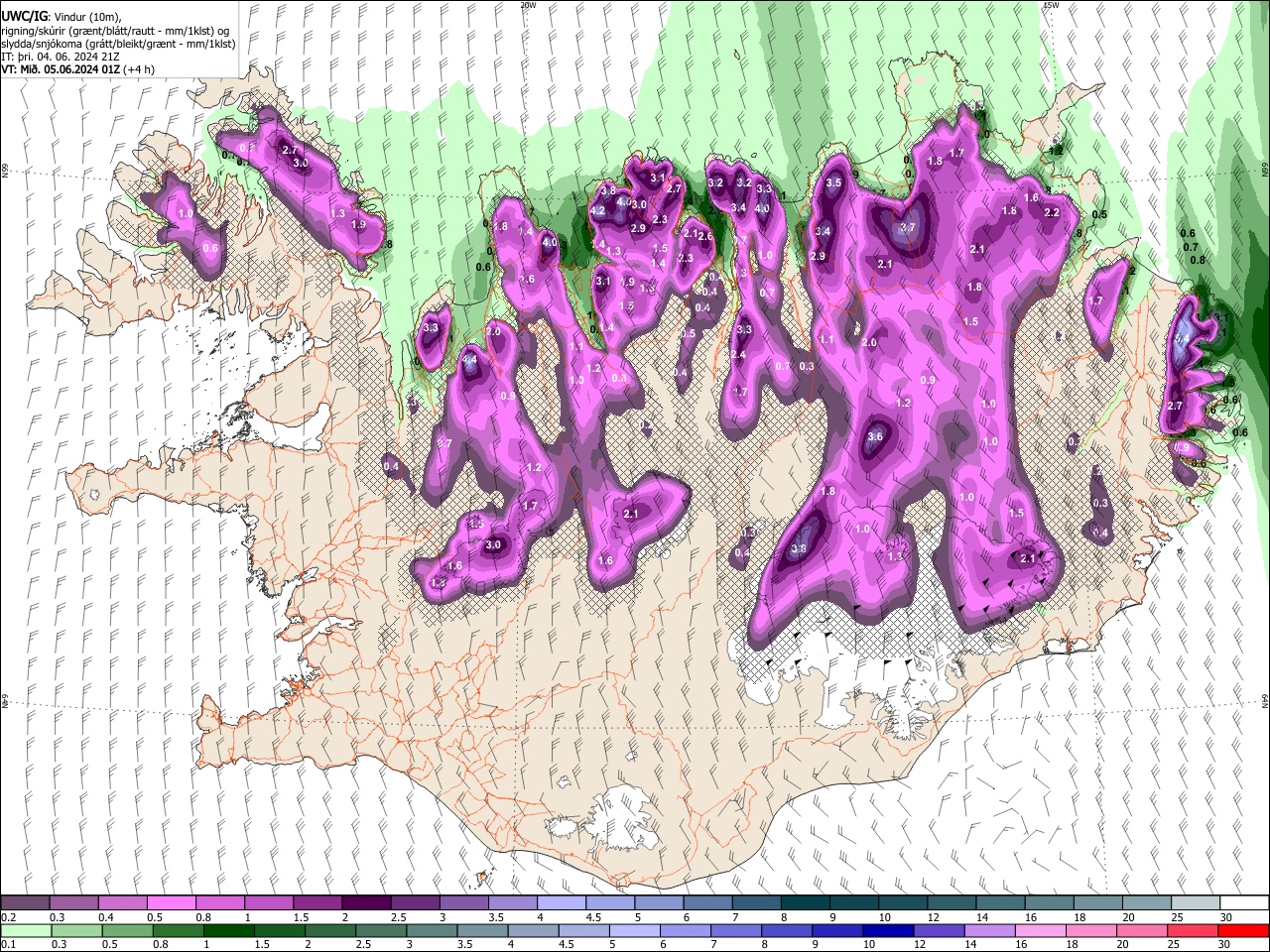Click the '20W' longitude label
Viewport: 1270px width, 952px height.
coord(528,4)
